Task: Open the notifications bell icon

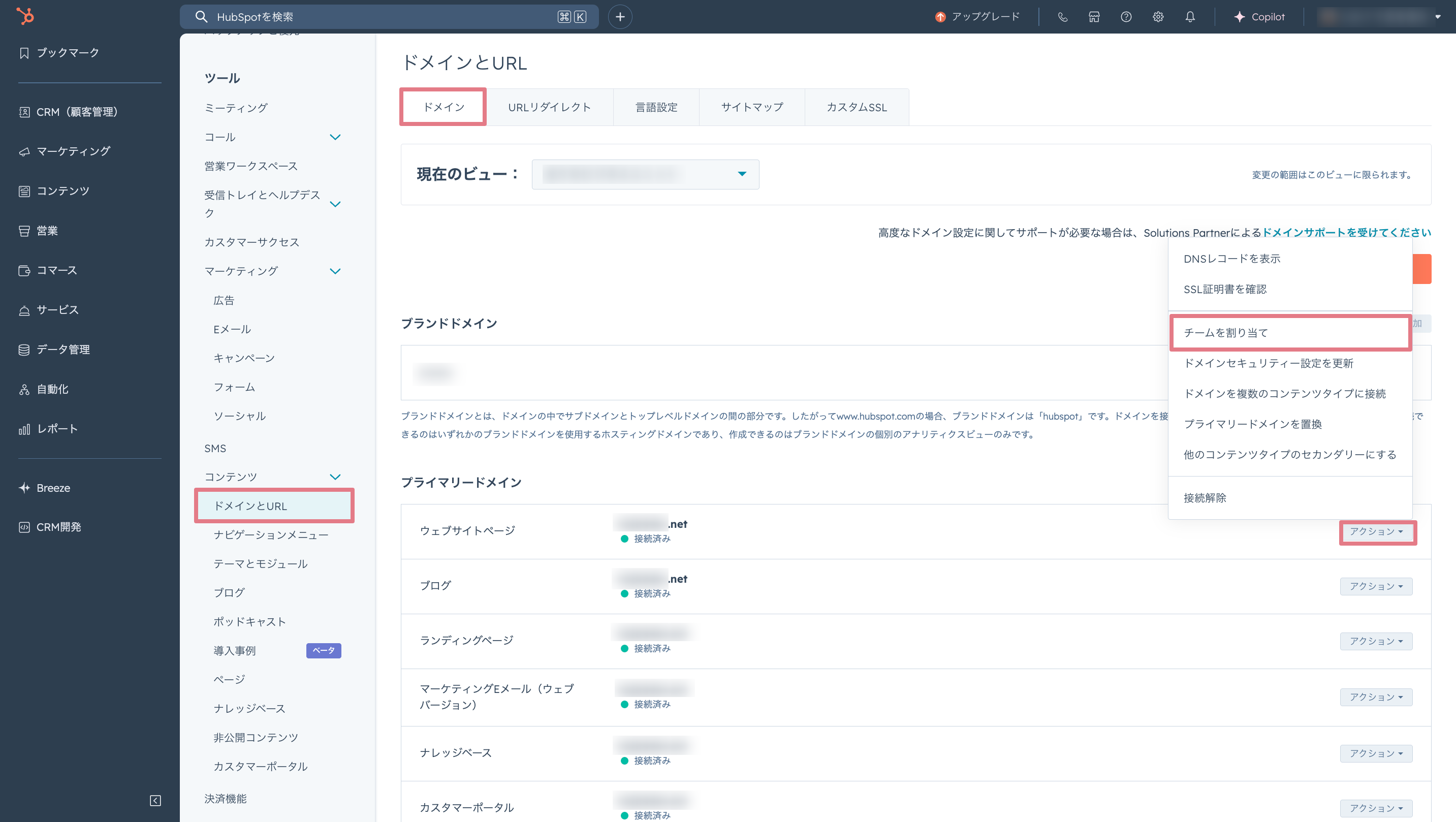Action: click(x=1190, y=17)
